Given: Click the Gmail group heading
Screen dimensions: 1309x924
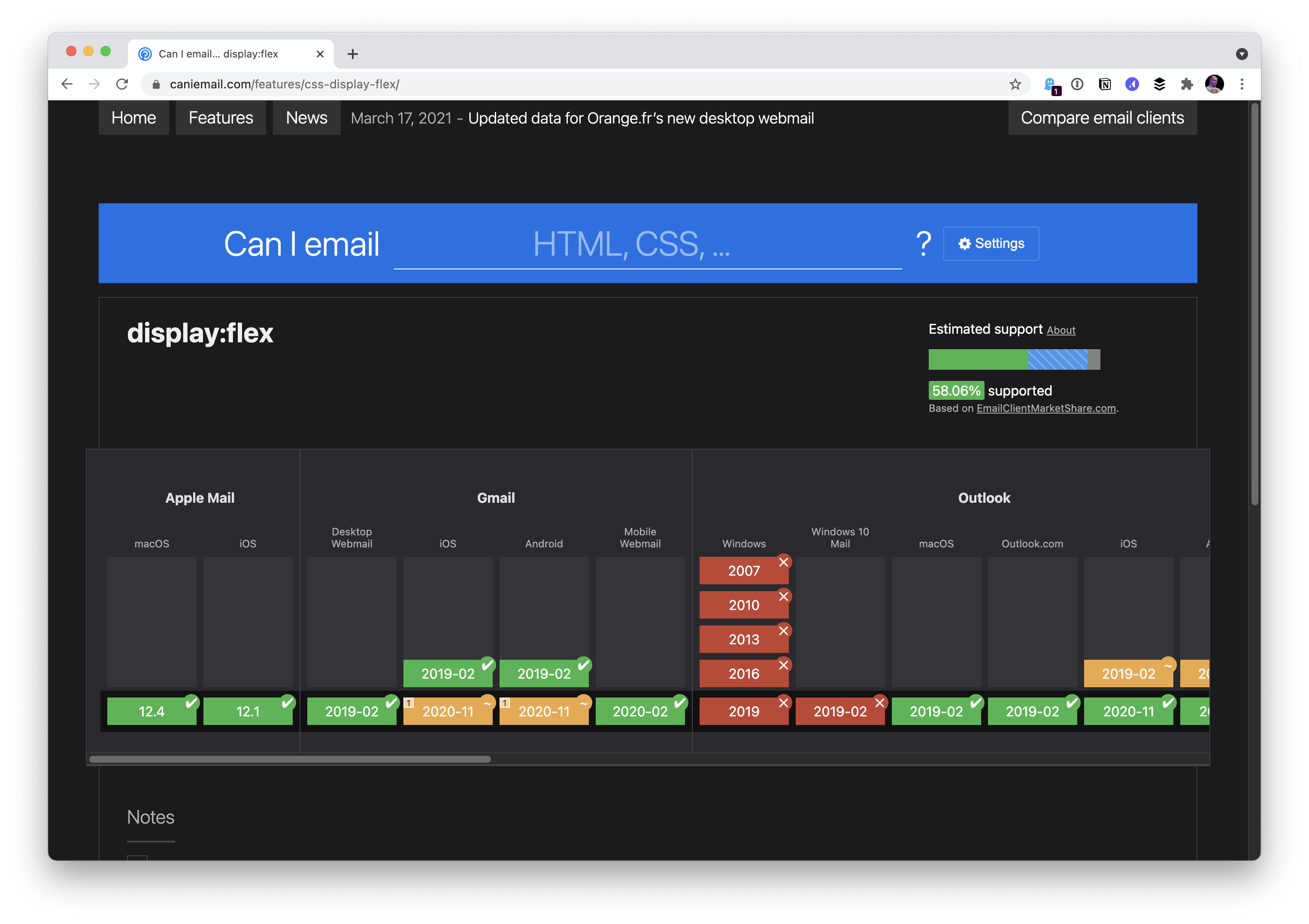Looking at the screenshot, I should 496,498.
